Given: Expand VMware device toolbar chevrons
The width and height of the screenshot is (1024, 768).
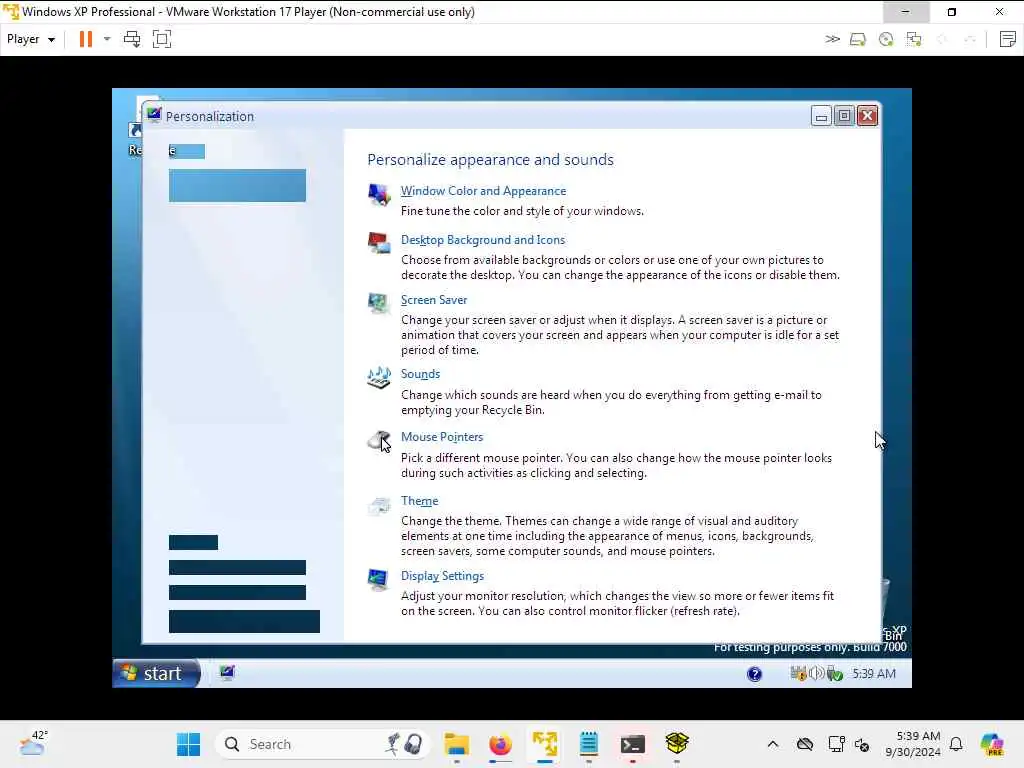Looking at the screenshot, I should (x=832, y=39).
